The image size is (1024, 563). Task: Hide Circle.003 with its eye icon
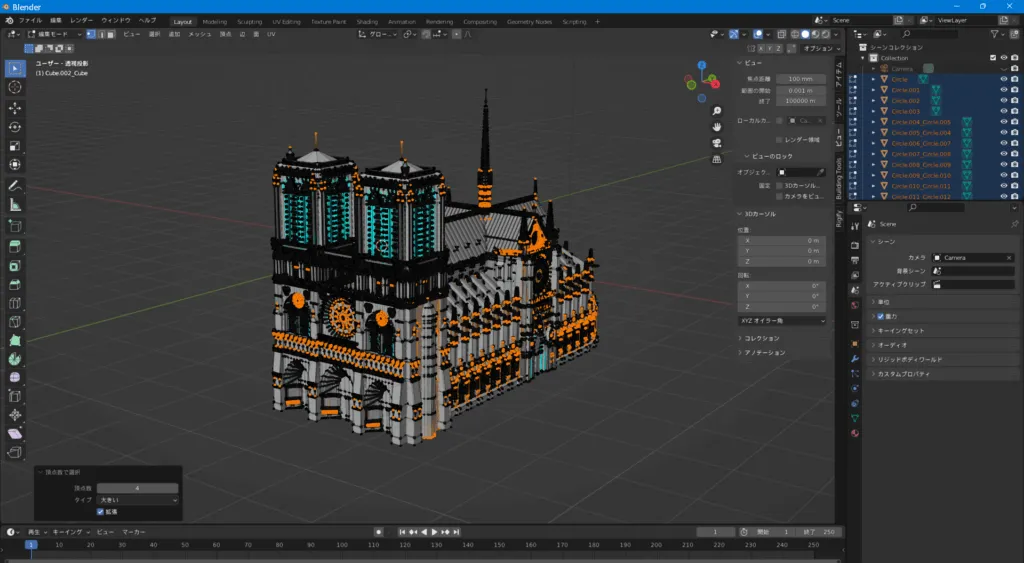click(1004, 111)
